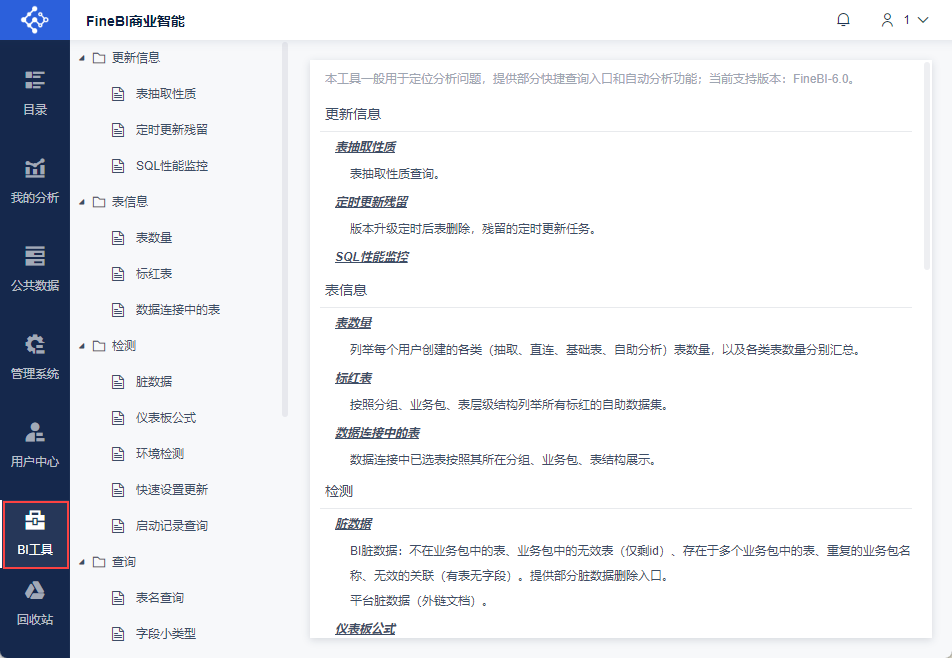Collapse the 检测 folder arrow
The width and height of the screenshot is (952, 658).
(x=82, y=346)
